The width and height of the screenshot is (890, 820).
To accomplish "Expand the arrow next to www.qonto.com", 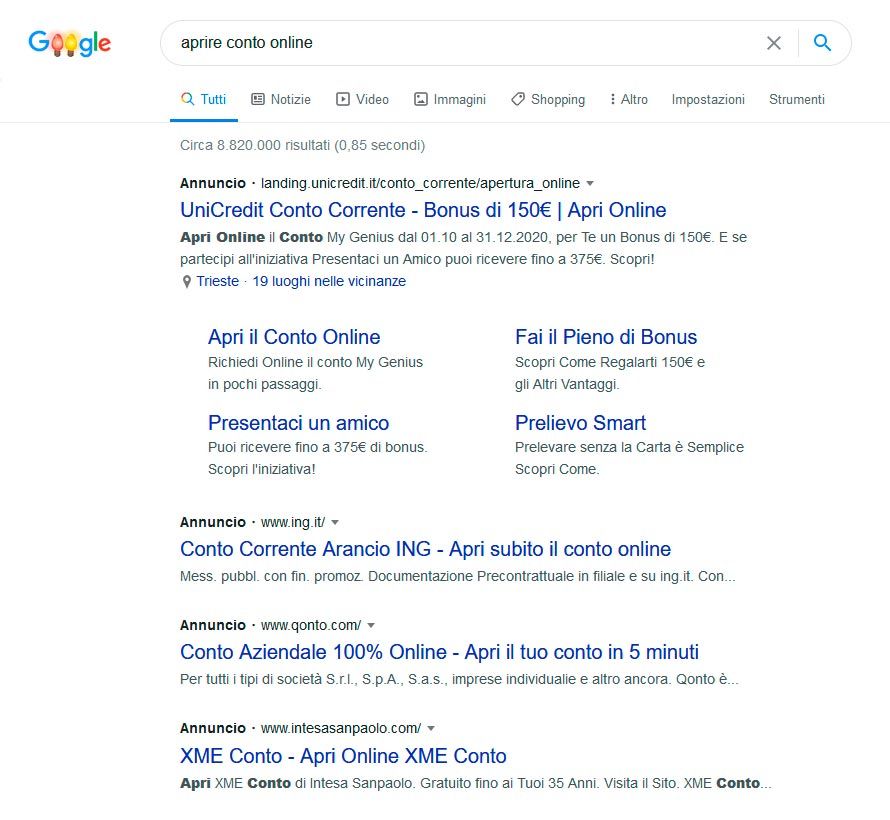I will click(x=370, y=625).
